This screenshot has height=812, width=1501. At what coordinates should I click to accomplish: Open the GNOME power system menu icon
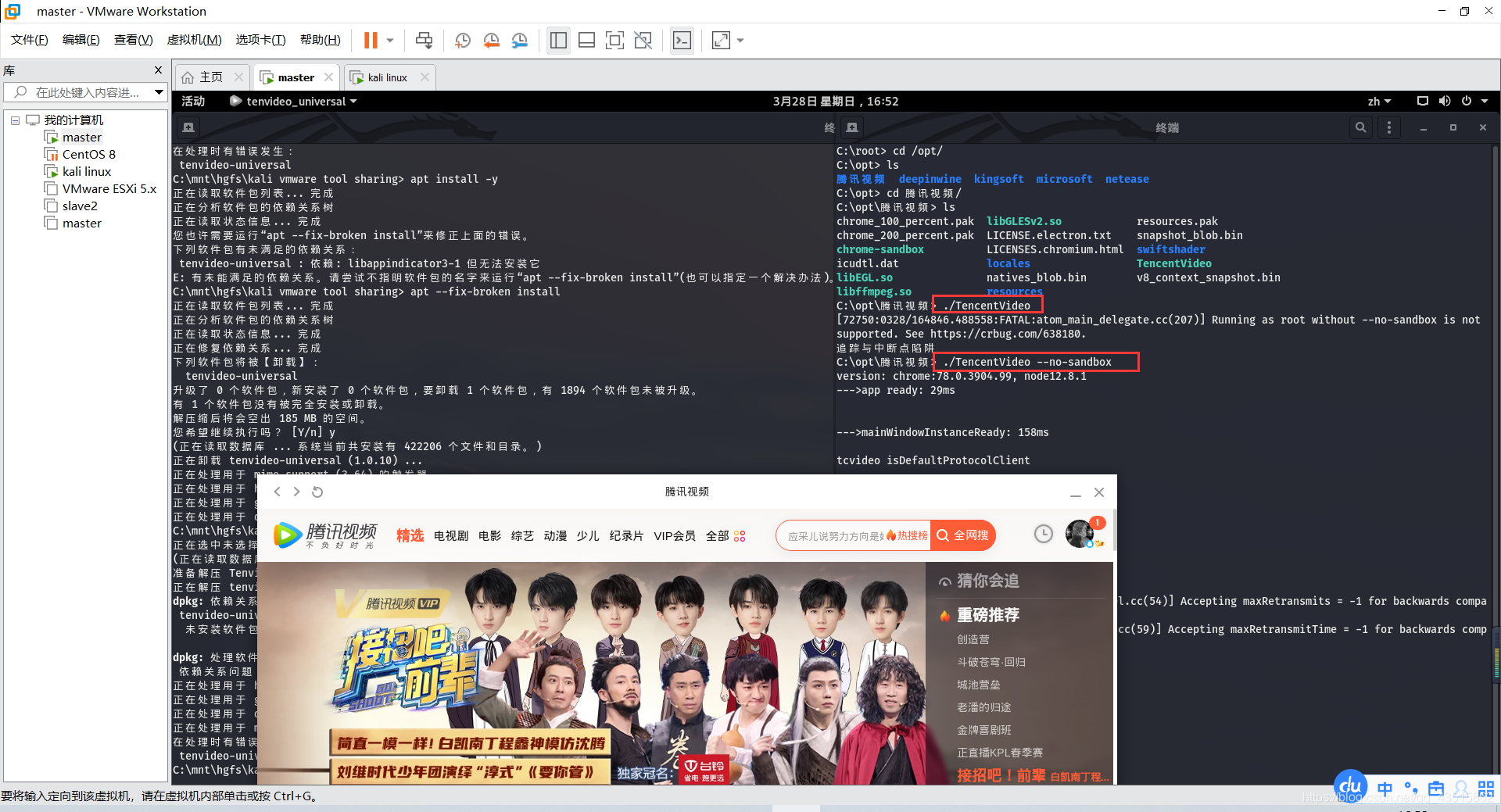click(1467, 102)
